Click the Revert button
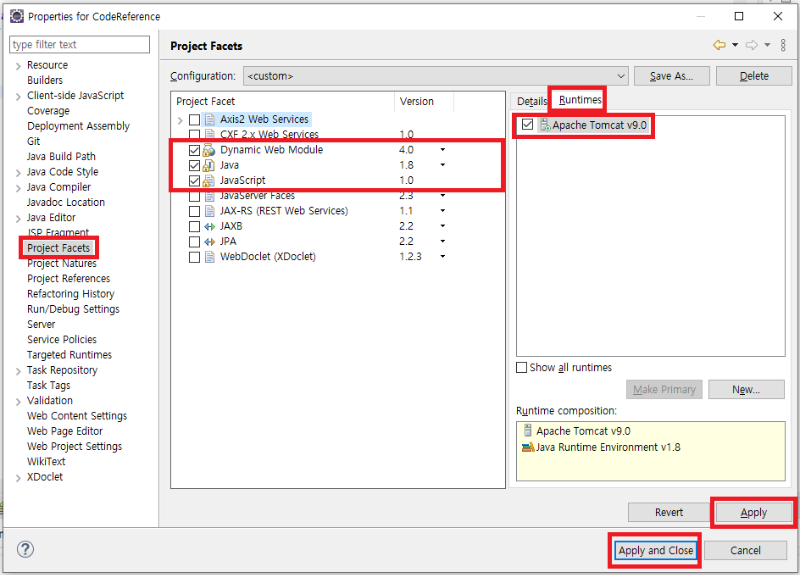800x575 pixels. (669, 512)
